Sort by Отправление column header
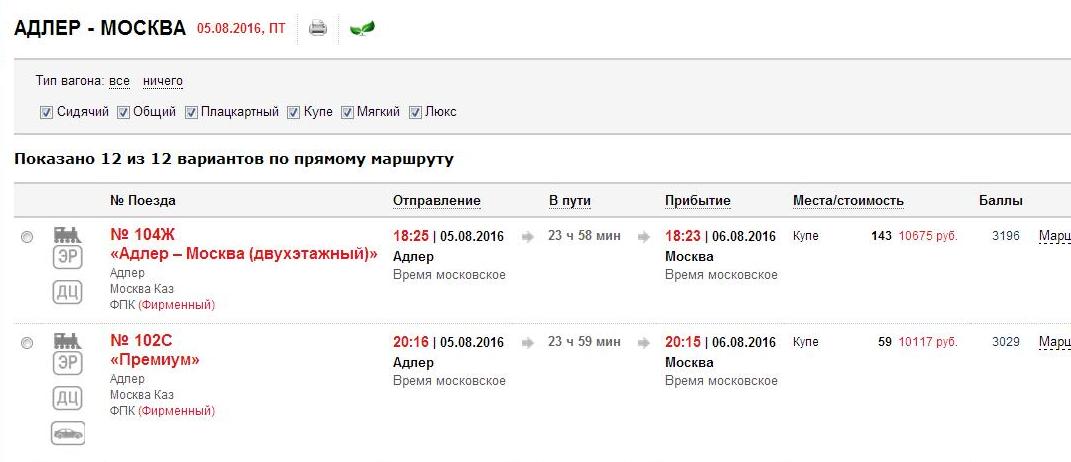The width and height of the screenshot is (1071, 462). pos(436,201)
